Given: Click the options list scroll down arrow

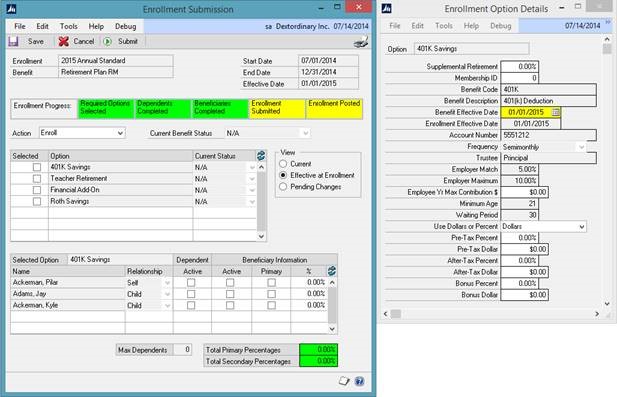Looking at the screenshot, I should (x=261, y=236).
